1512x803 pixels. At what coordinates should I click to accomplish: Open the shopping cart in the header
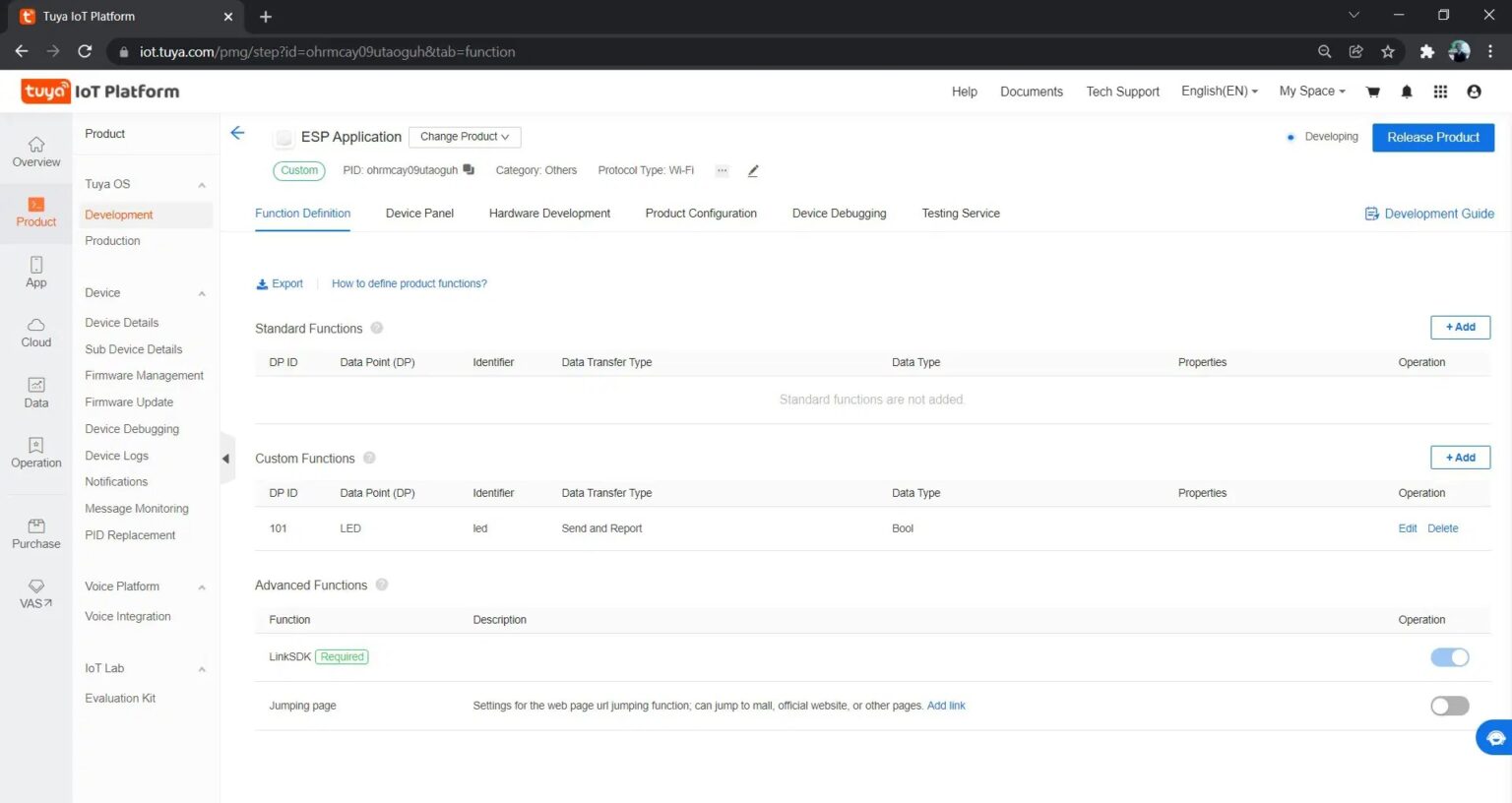click(x=1373, y=91)
